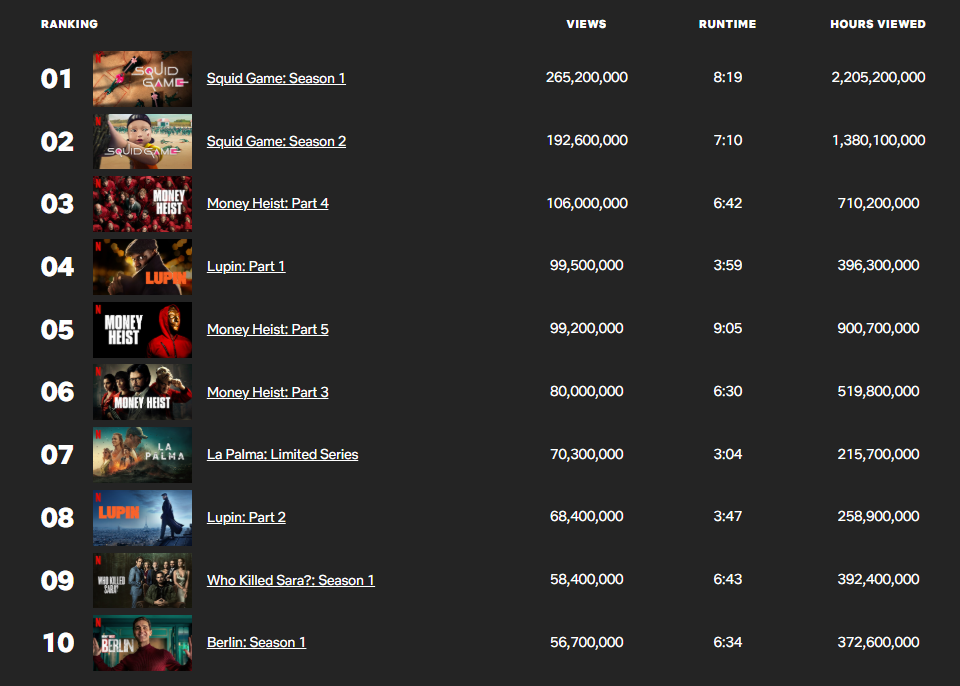Open the Lupin: Part 1 link
Screen dimensions: 960x686
tap(245, 266)
